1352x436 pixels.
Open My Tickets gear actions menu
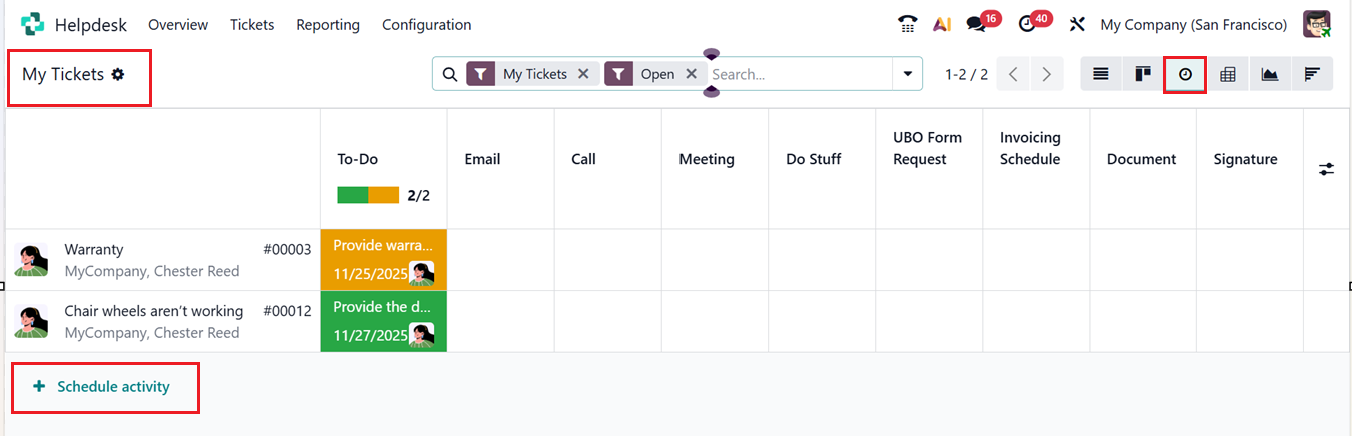pyautogui.click(x=118, y=74)
